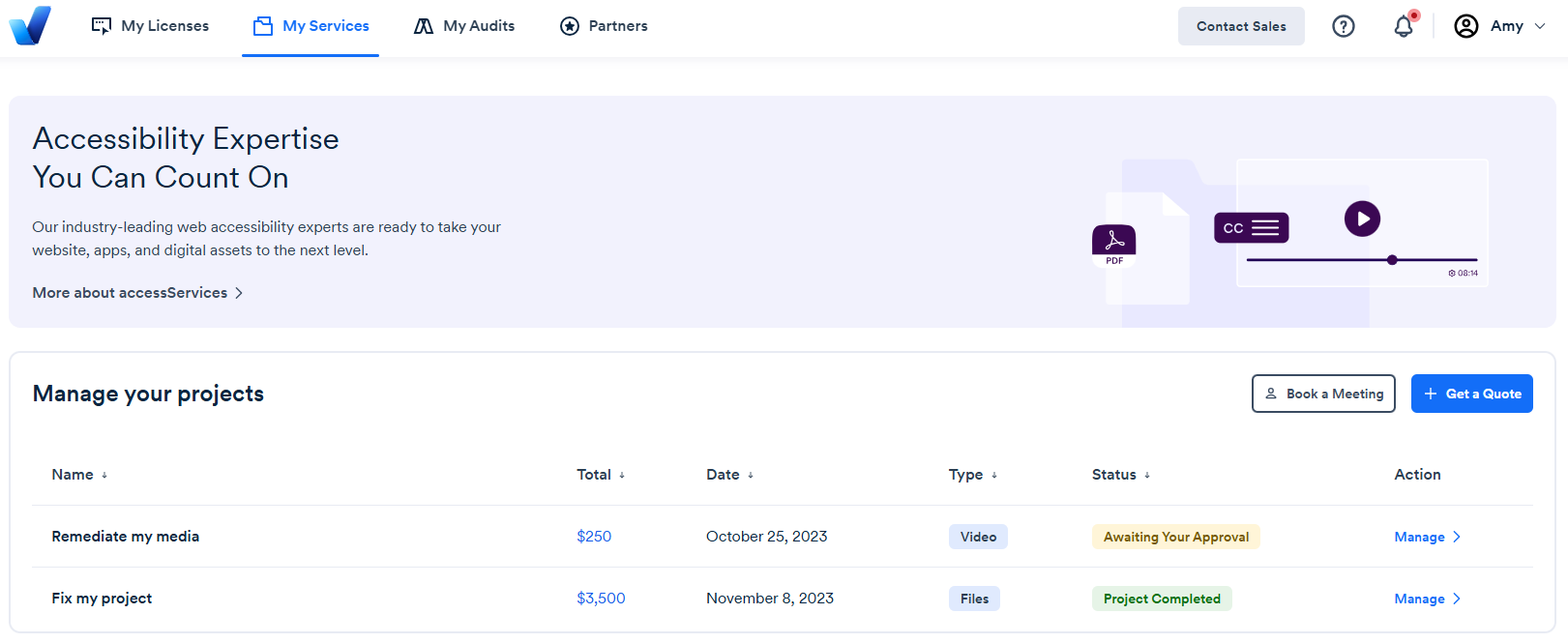
Task: Click the accessiBe logo icon
Action: click(30, 25)
